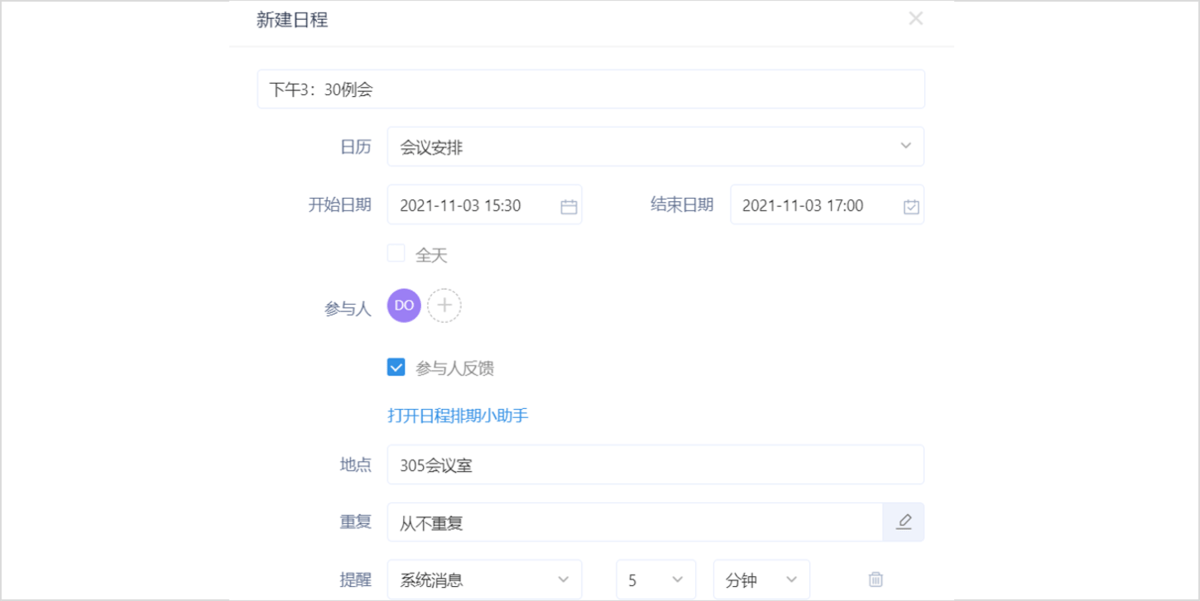This screenshot has height=601, width=1200.
Task: Open 打开日程排期小助手 link
Action: (458, 415)
